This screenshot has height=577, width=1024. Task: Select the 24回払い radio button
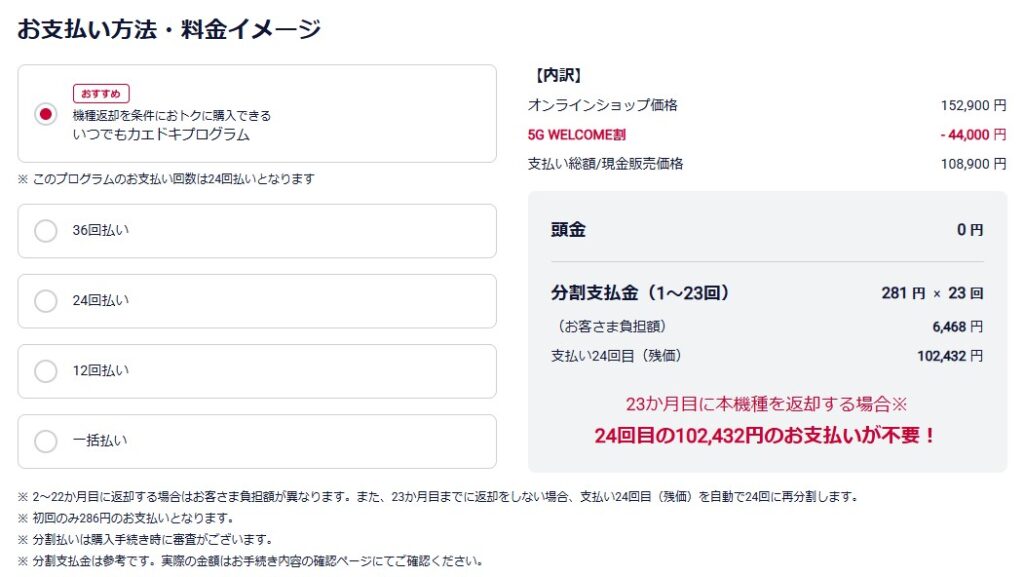coord(46,301)
